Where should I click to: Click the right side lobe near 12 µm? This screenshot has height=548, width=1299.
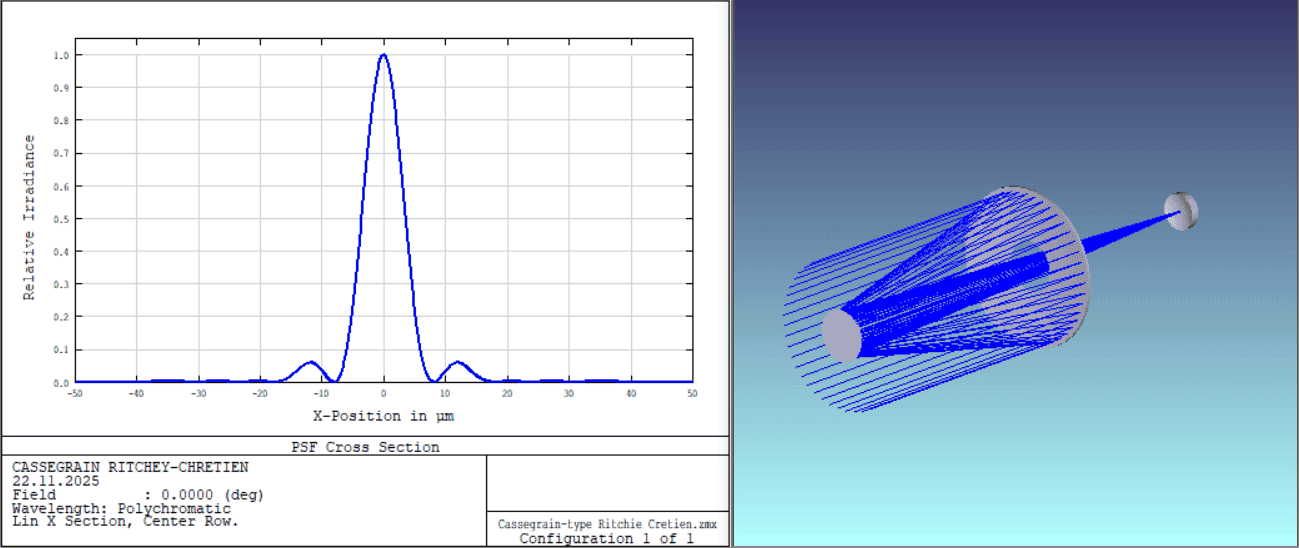coord(458,363)
